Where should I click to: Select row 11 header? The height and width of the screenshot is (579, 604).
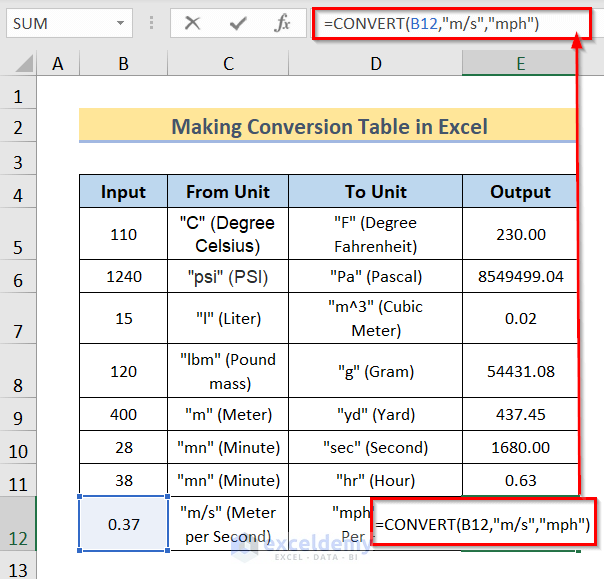pos(18,480)
